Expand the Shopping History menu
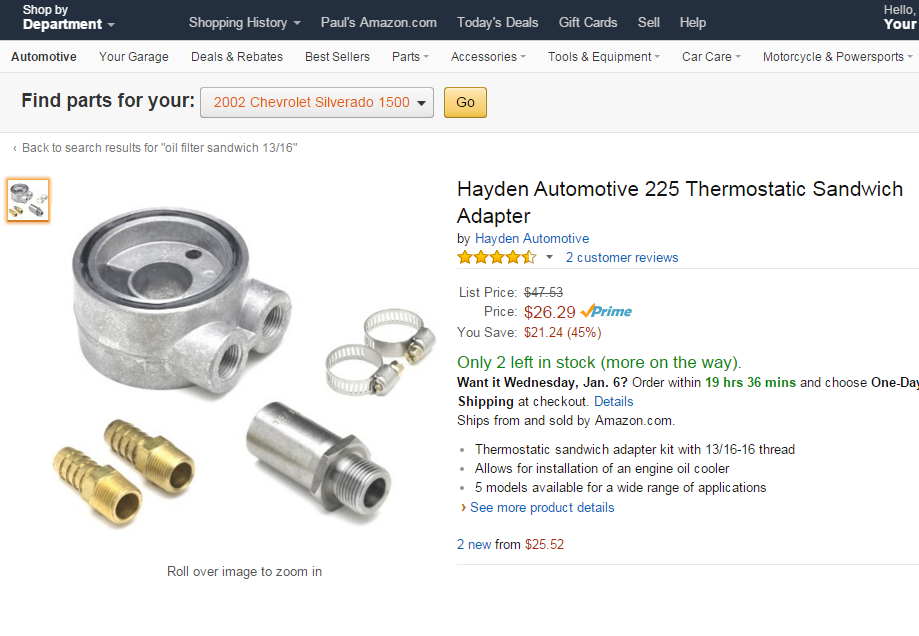This screenshot has height=636, width=919. [x=244, y=22]
